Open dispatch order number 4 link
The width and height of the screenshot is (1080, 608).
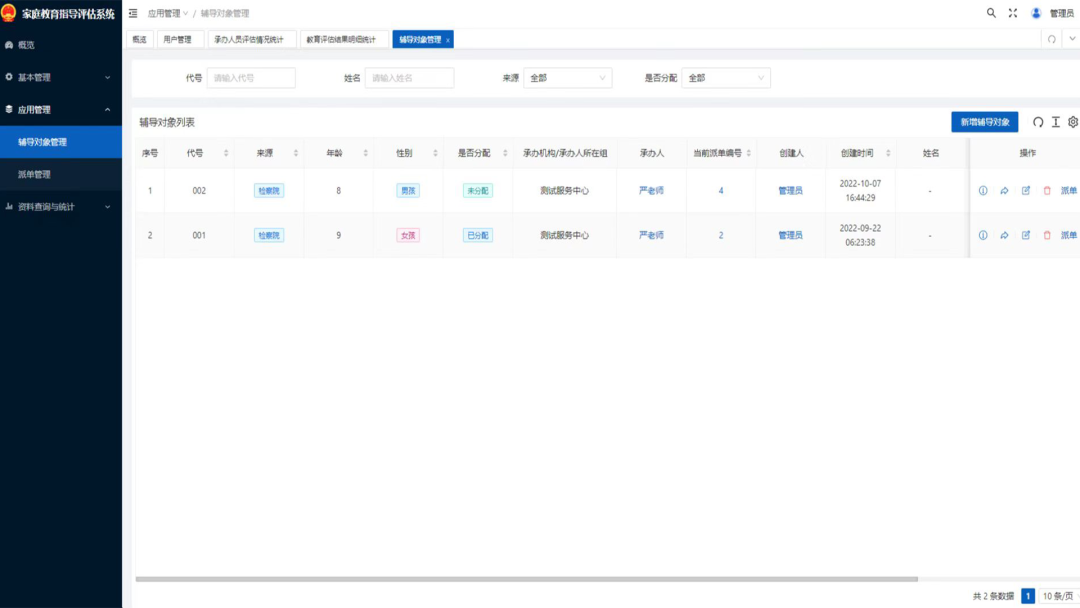point(721,191)
